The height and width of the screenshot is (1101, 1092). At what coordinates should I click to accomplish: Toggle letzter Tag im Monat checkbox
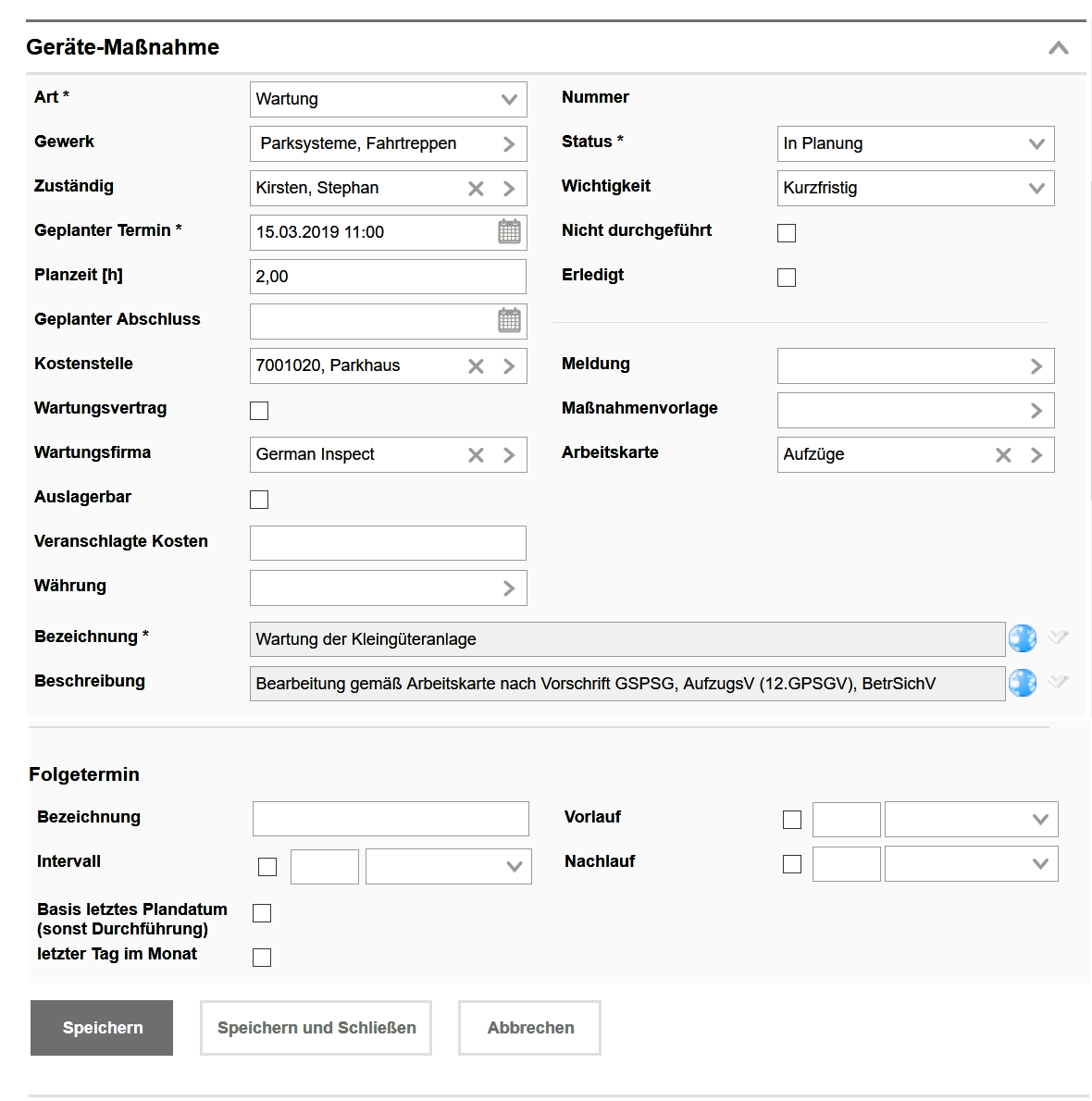(x=262, y=958)
